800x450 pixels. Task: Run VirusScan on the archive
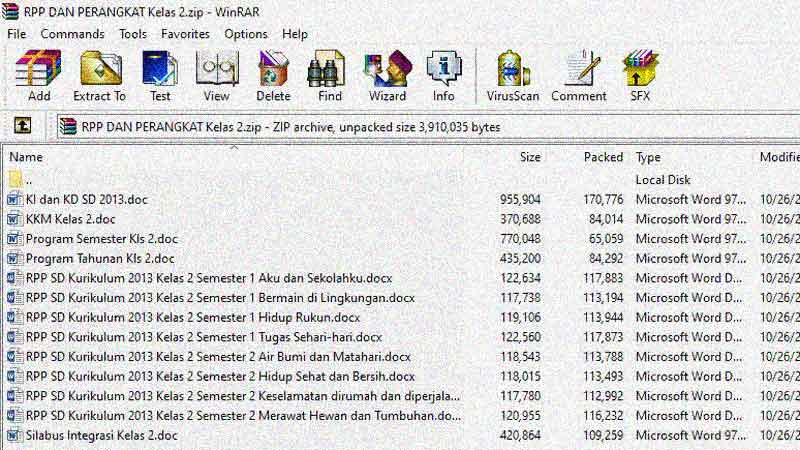(x=513, y=68)
